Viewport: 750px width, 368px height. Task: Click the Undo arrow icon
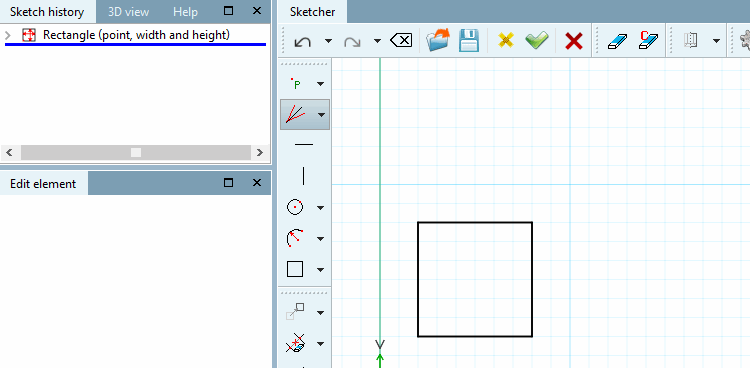tap(302, 41)
